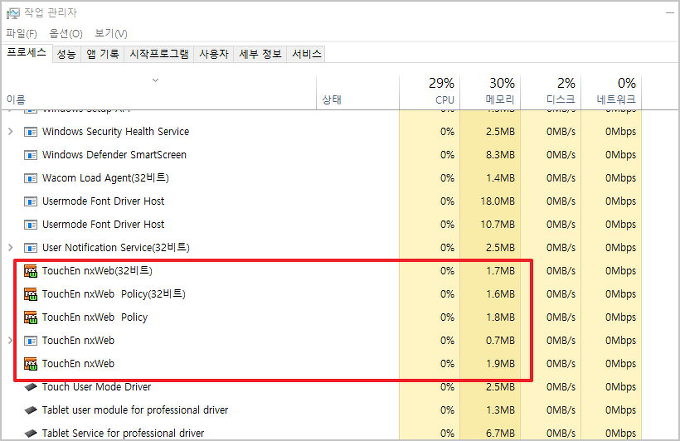Screen dimensions: 680x441
Task: Click the TouchEn nxWeb(32비트) process icon
Action: (30, 271)
